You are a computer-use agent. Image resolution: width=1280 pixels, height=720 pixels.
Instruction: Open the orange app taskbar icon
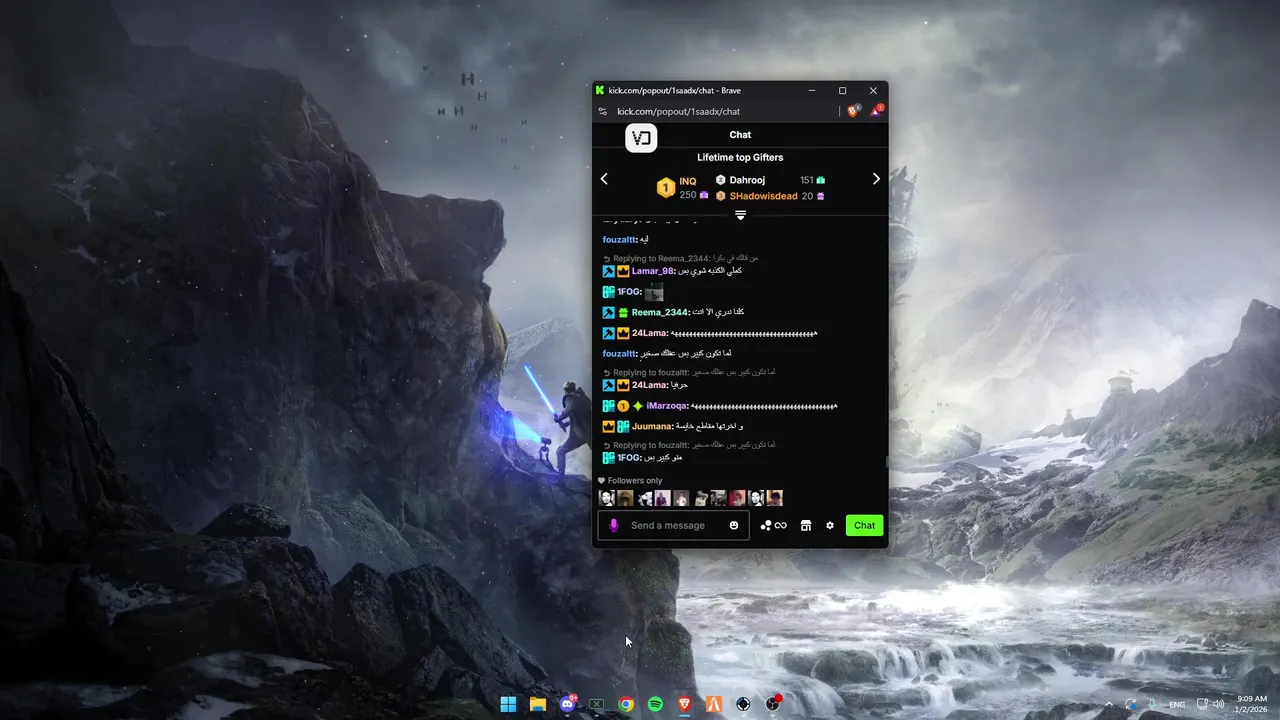coord(714,704)
